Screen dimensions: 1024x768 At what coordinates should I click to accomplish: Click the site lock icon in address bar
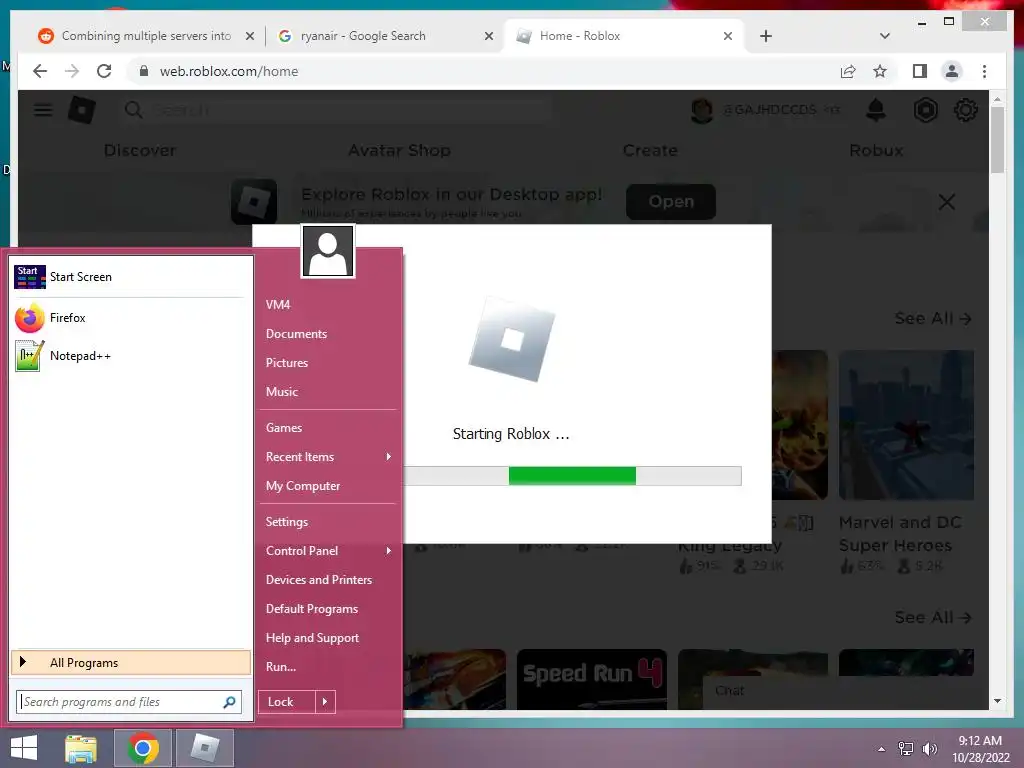[144, 71]
